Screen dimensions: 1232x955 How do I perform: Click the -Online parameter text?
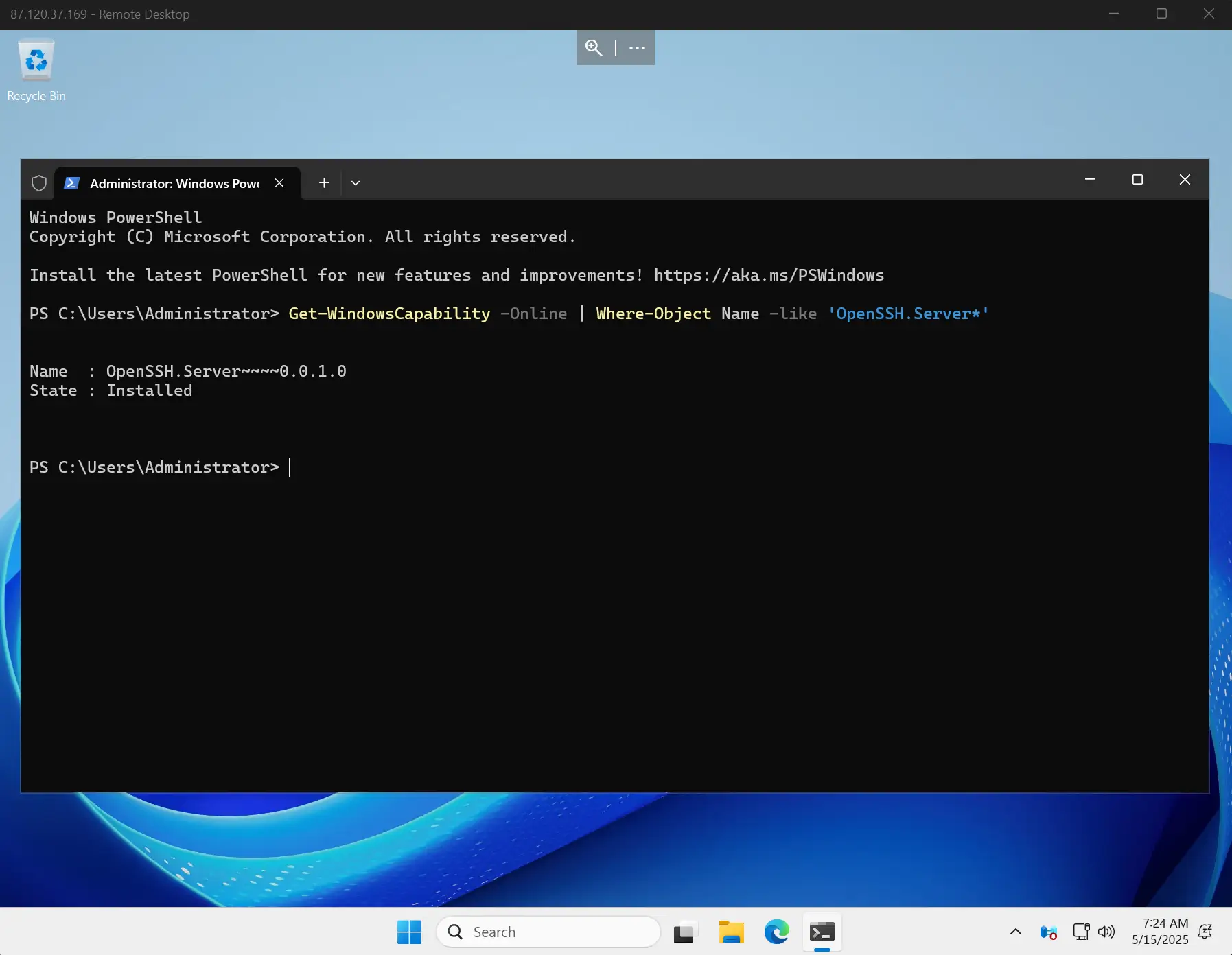coord(533,314)
